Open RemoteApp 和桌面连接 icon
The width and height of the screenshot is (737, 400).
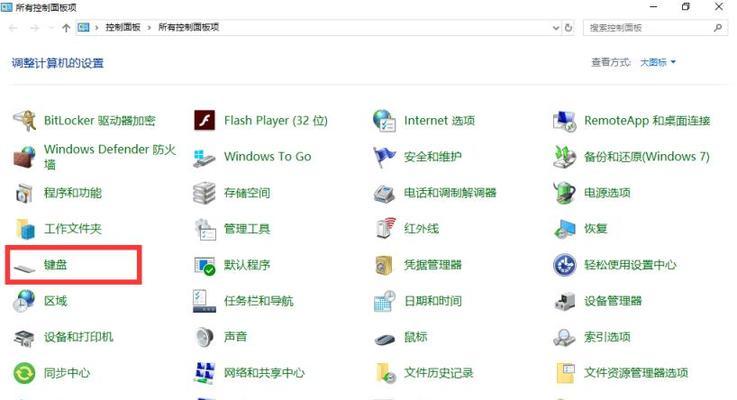[x=564, y=120]
